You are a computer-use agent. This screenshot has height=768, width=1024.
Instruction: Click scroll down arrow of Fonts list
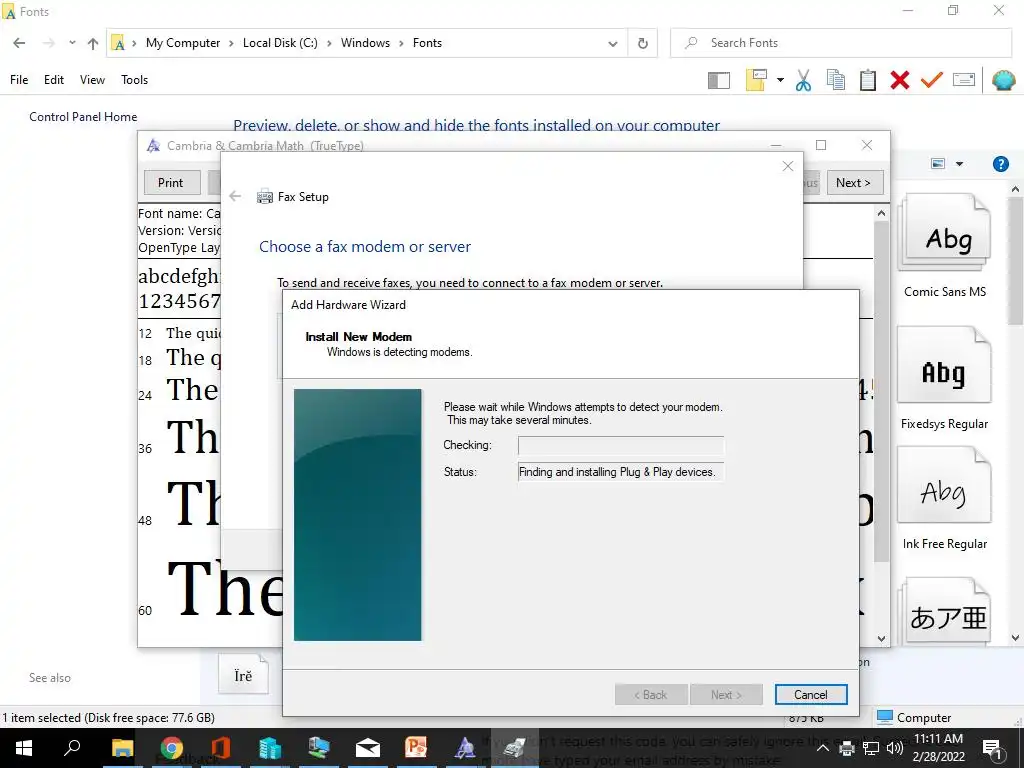[x=1015, y=638]
